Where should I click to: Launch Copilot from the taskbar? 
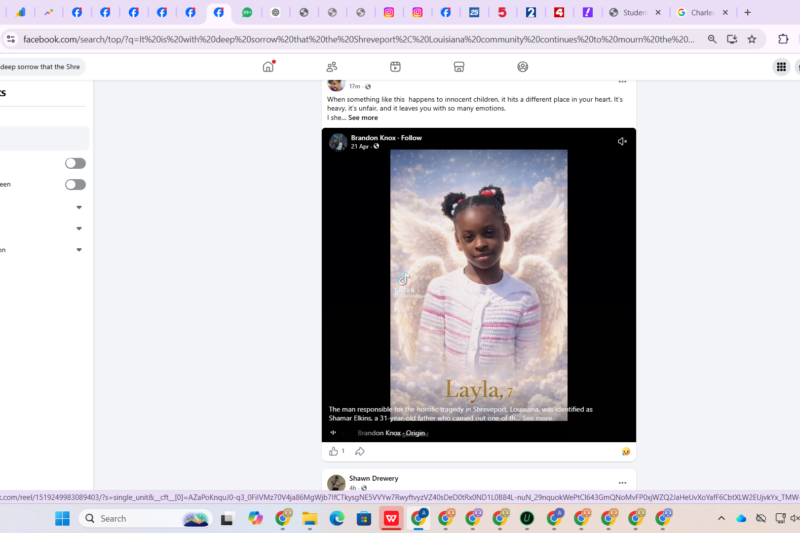[x=255, y=518]
